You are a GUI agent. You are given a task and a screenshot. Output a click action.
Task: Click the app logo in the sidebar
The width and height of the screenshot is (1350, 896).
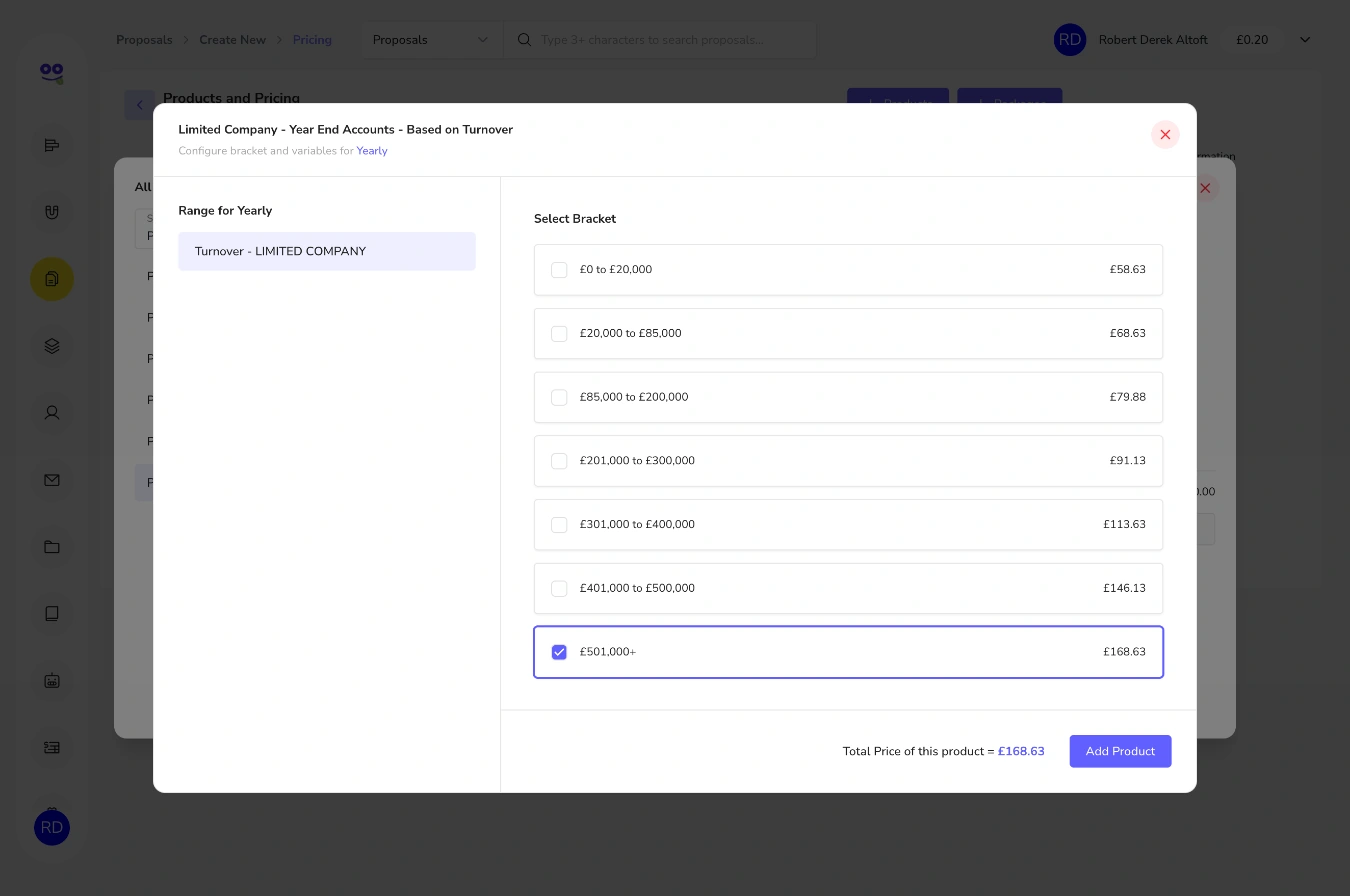coord(52,73)
